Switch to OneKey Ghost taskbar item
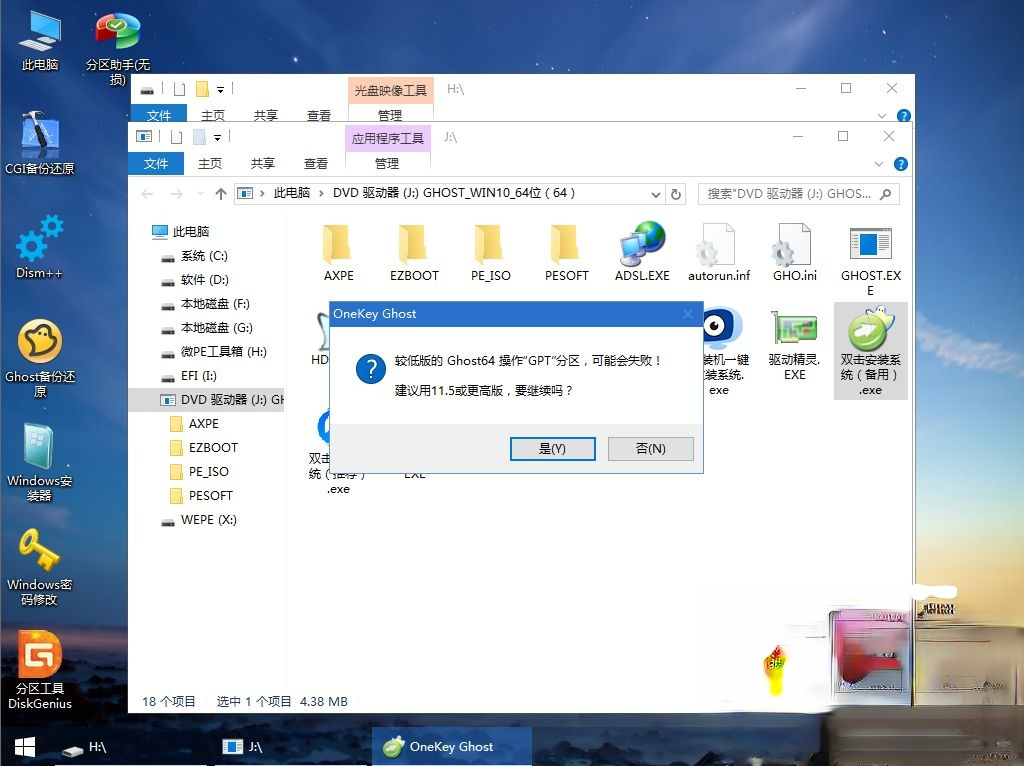 [451, 747]
